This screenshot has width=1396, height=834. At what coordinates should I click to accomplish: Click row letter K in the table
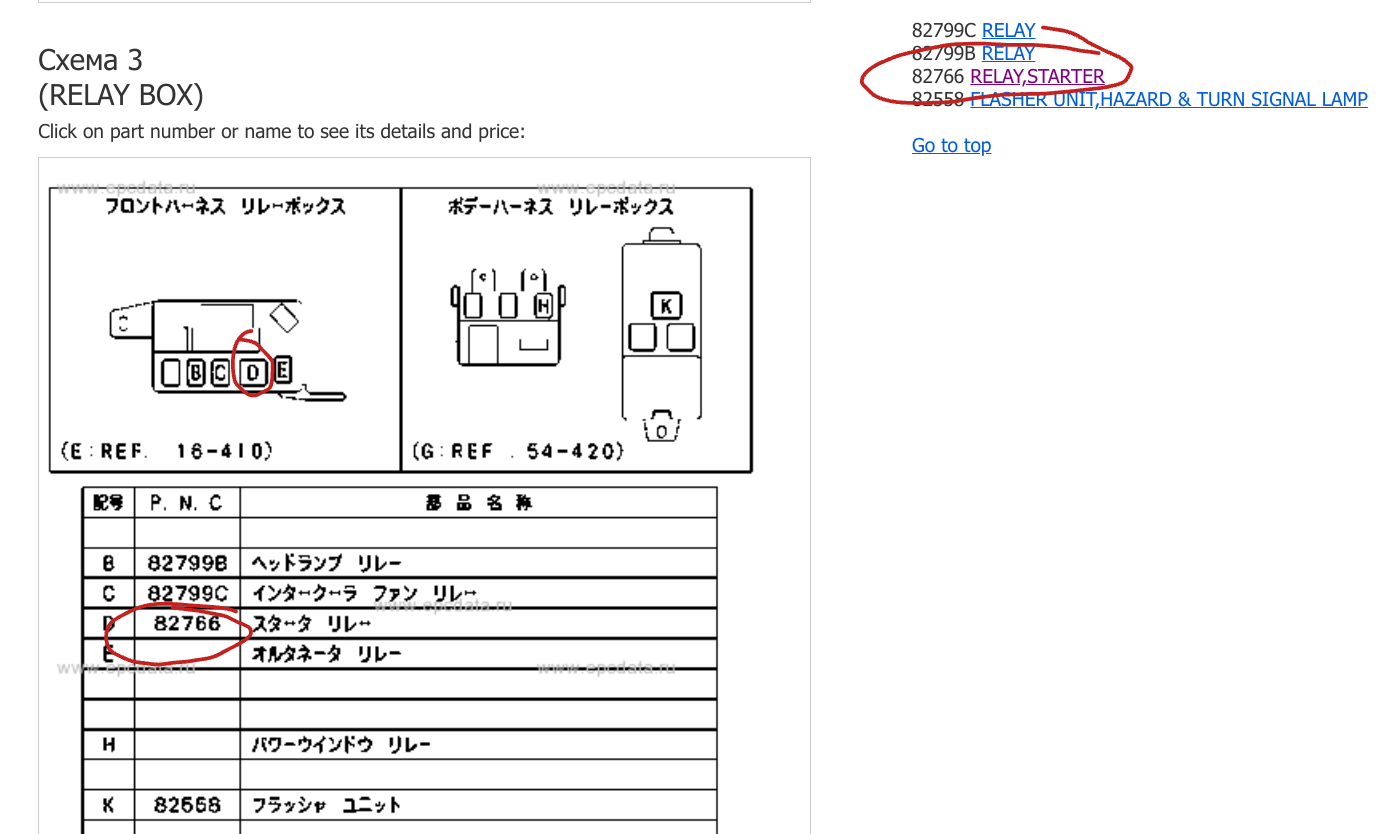tap(108, 805)
